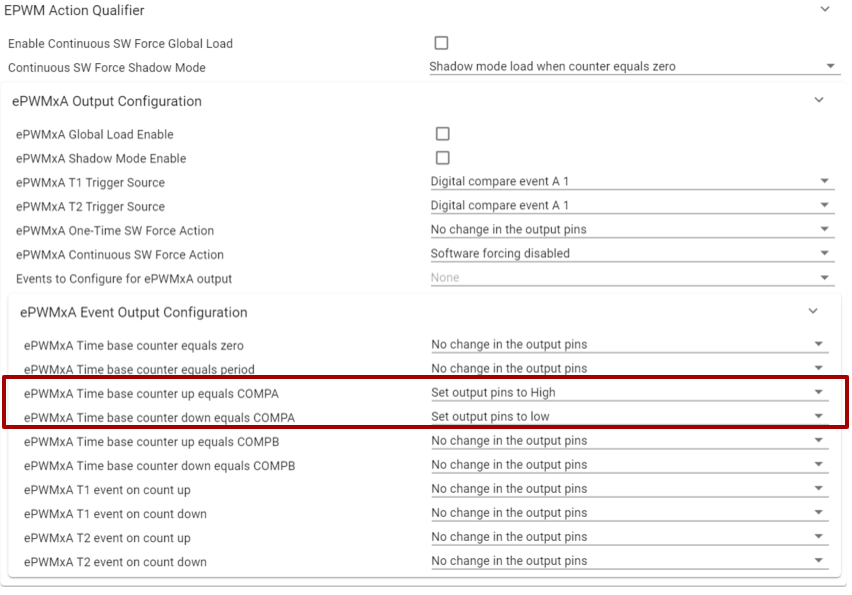852x595 pixels.
Task: Open ePWMxA T1 Trigger Source dropdown
Action: click(630, 182)
